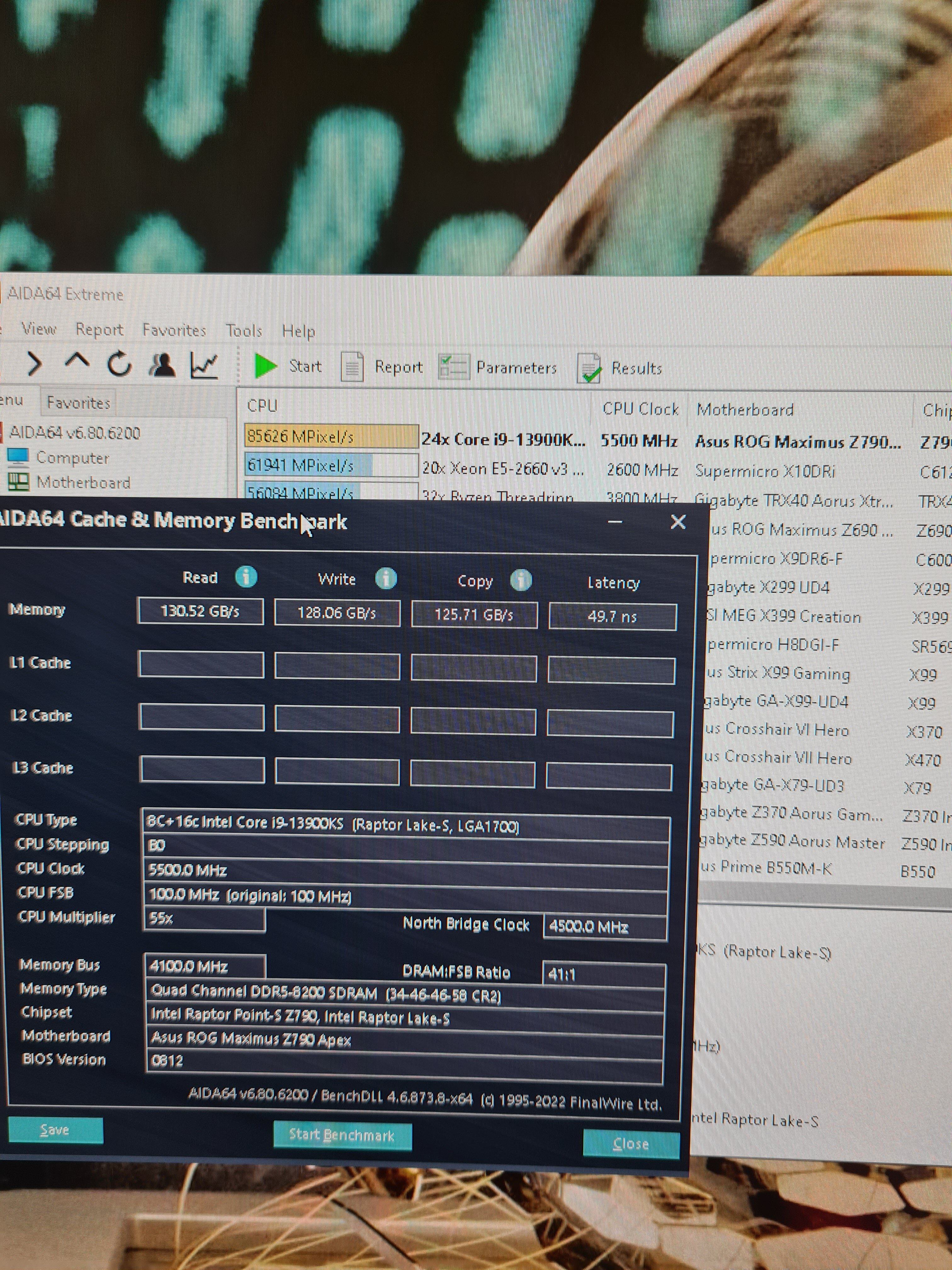The width and height of the screenshot is (952, 1270).
Task: Click the info icon next to Read
Action: [246, 576]
